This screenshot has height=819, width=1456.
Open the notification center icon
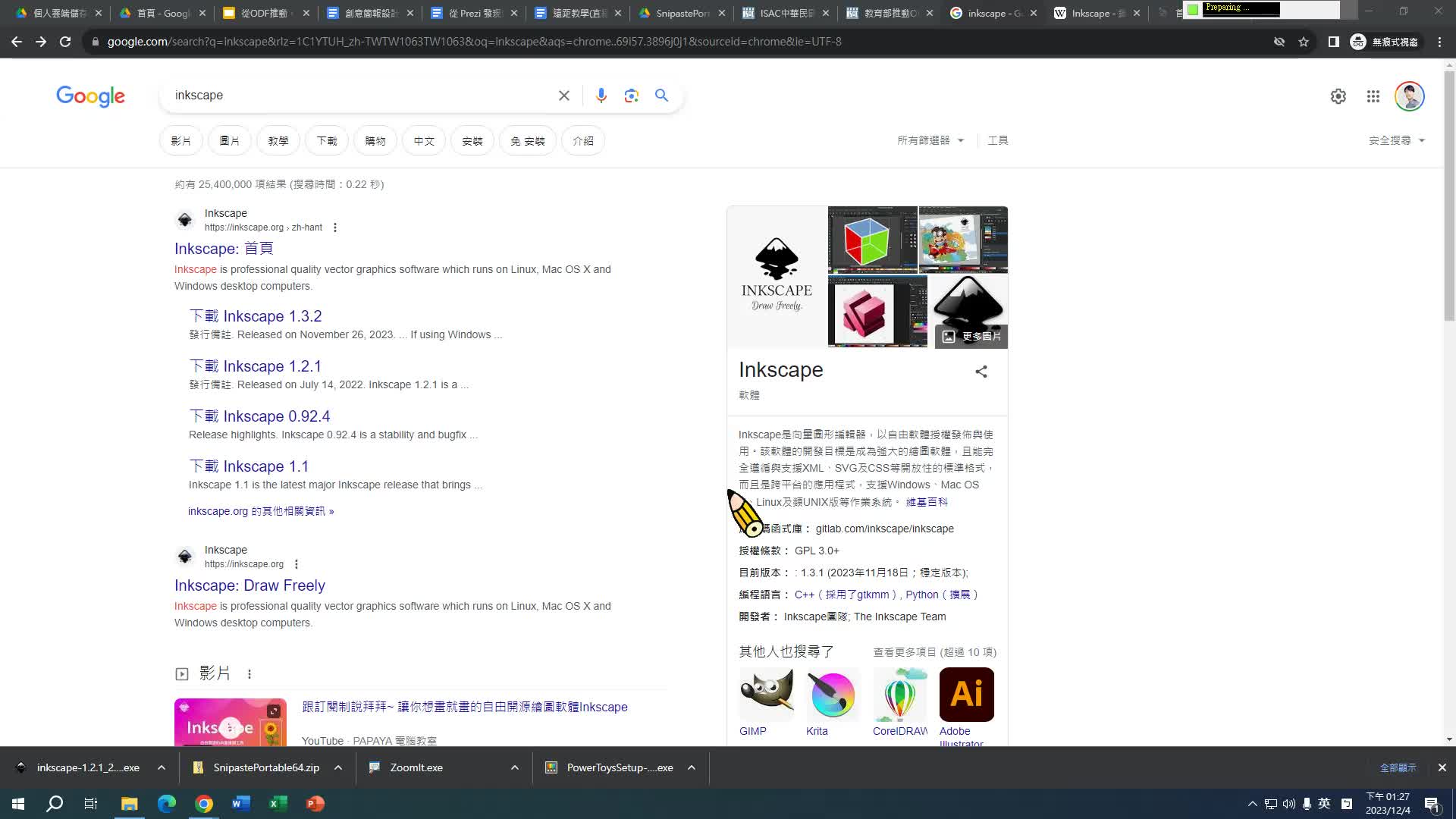coord(1432,804)
